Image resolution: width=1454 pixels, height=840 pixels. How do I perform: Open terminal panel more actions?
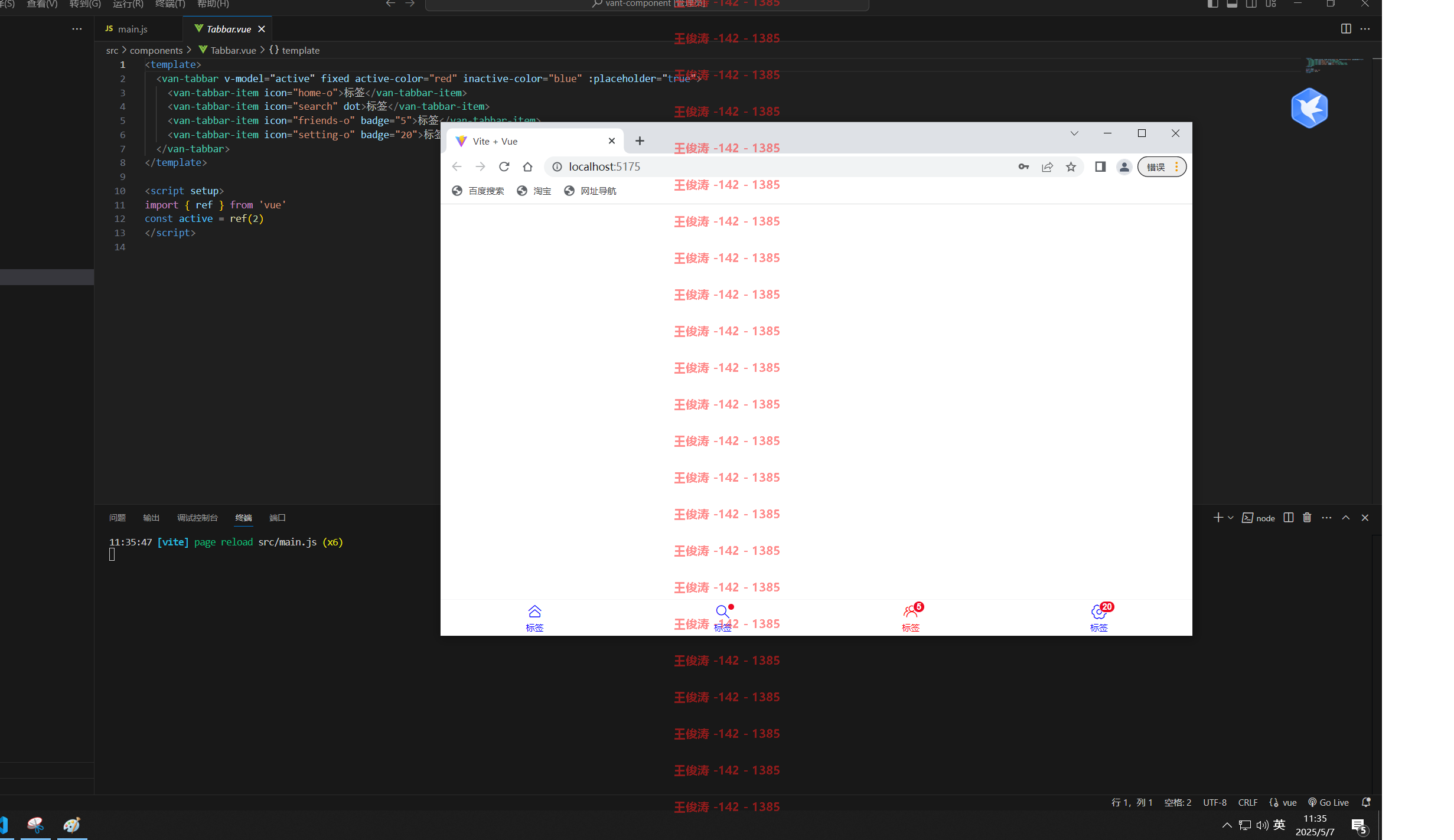tap(1326, 518)
